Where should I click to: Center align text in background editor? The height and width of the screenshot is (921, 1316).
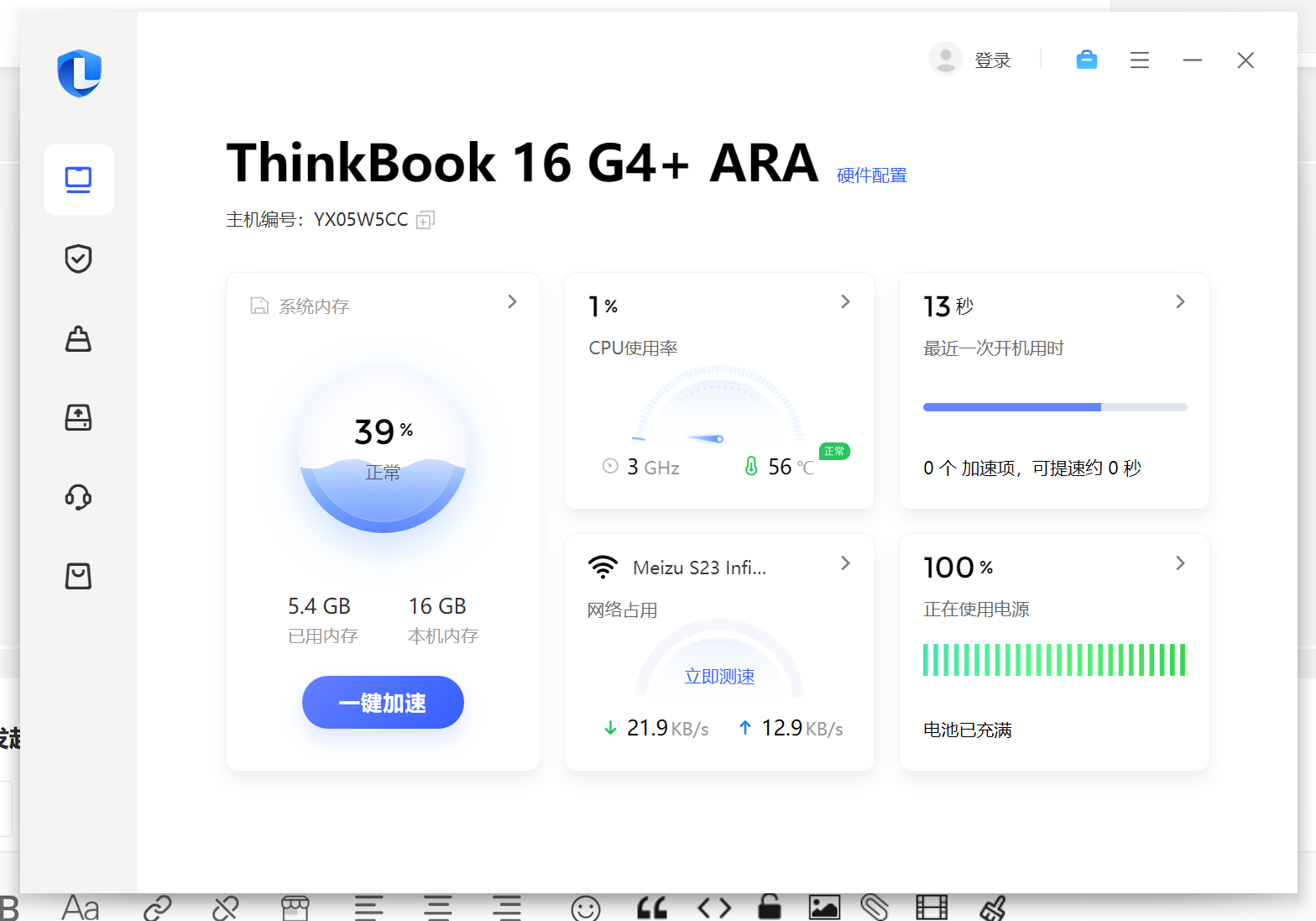(438, 908)
